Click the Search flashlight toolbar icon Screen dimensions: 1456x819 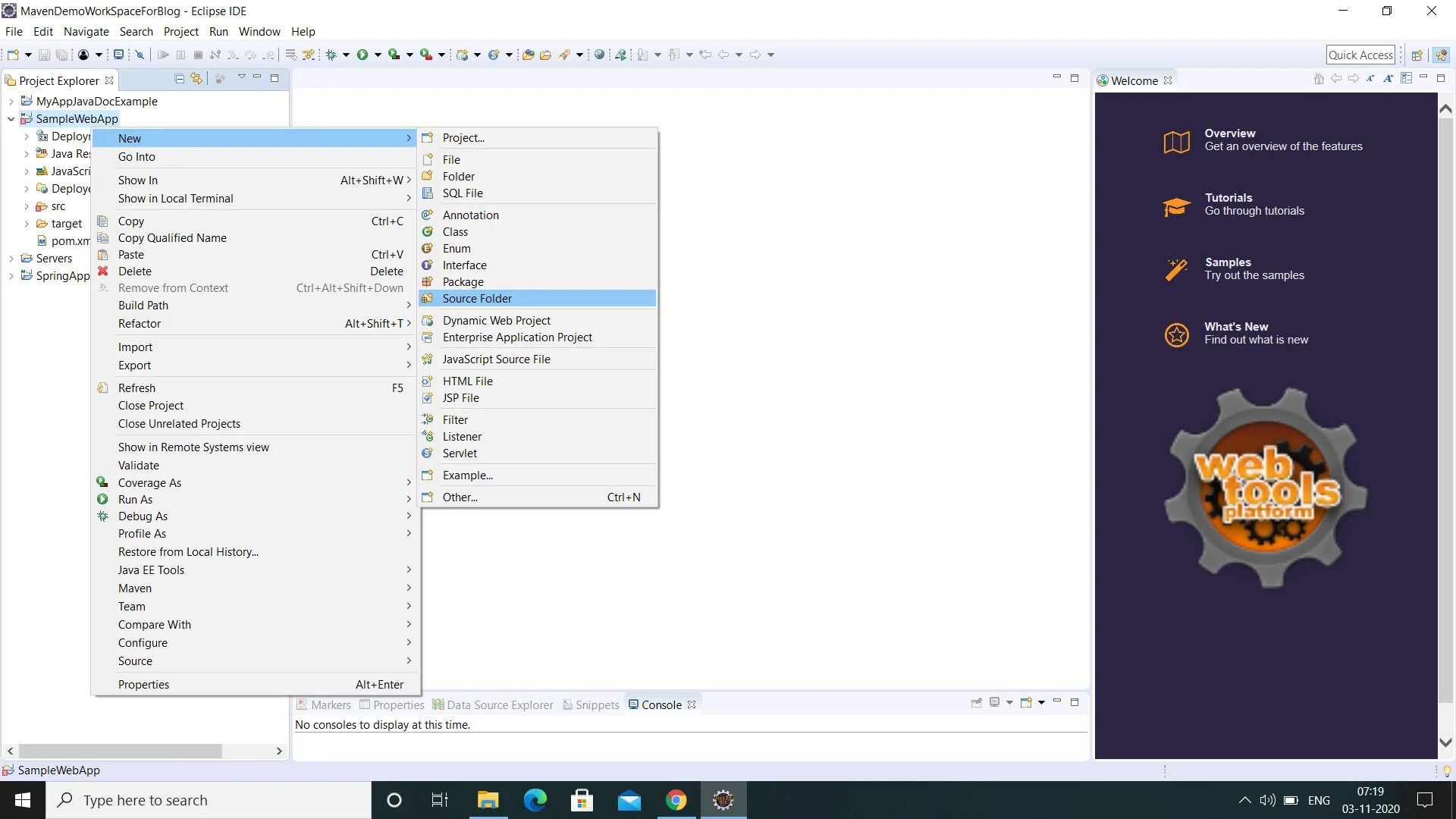[564, 55]
